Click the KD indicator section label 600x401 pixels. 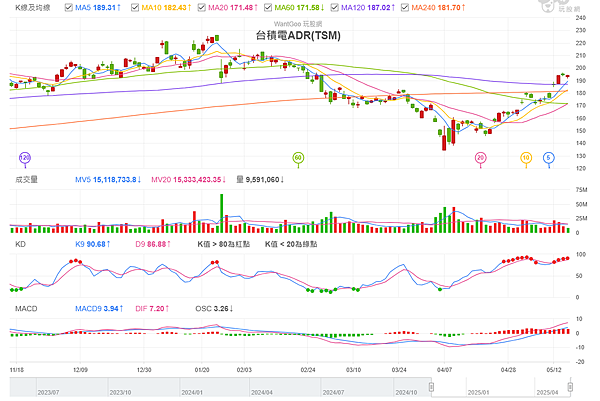[20, 244]
